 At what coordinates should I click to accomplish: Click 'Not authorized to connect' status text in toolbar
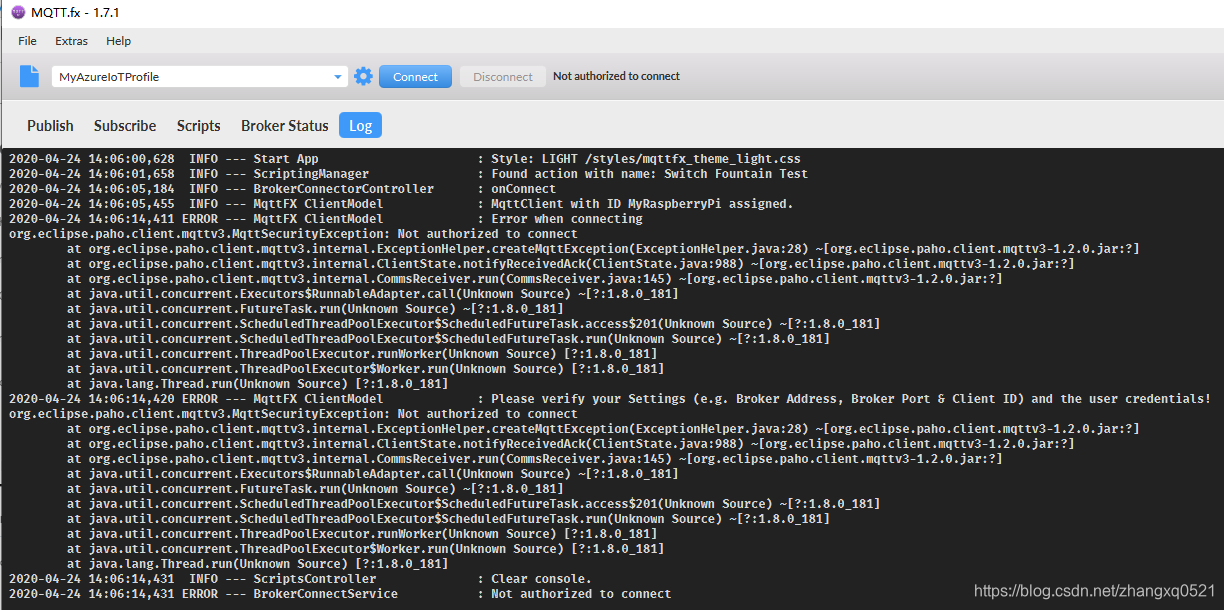pos(616,76)
